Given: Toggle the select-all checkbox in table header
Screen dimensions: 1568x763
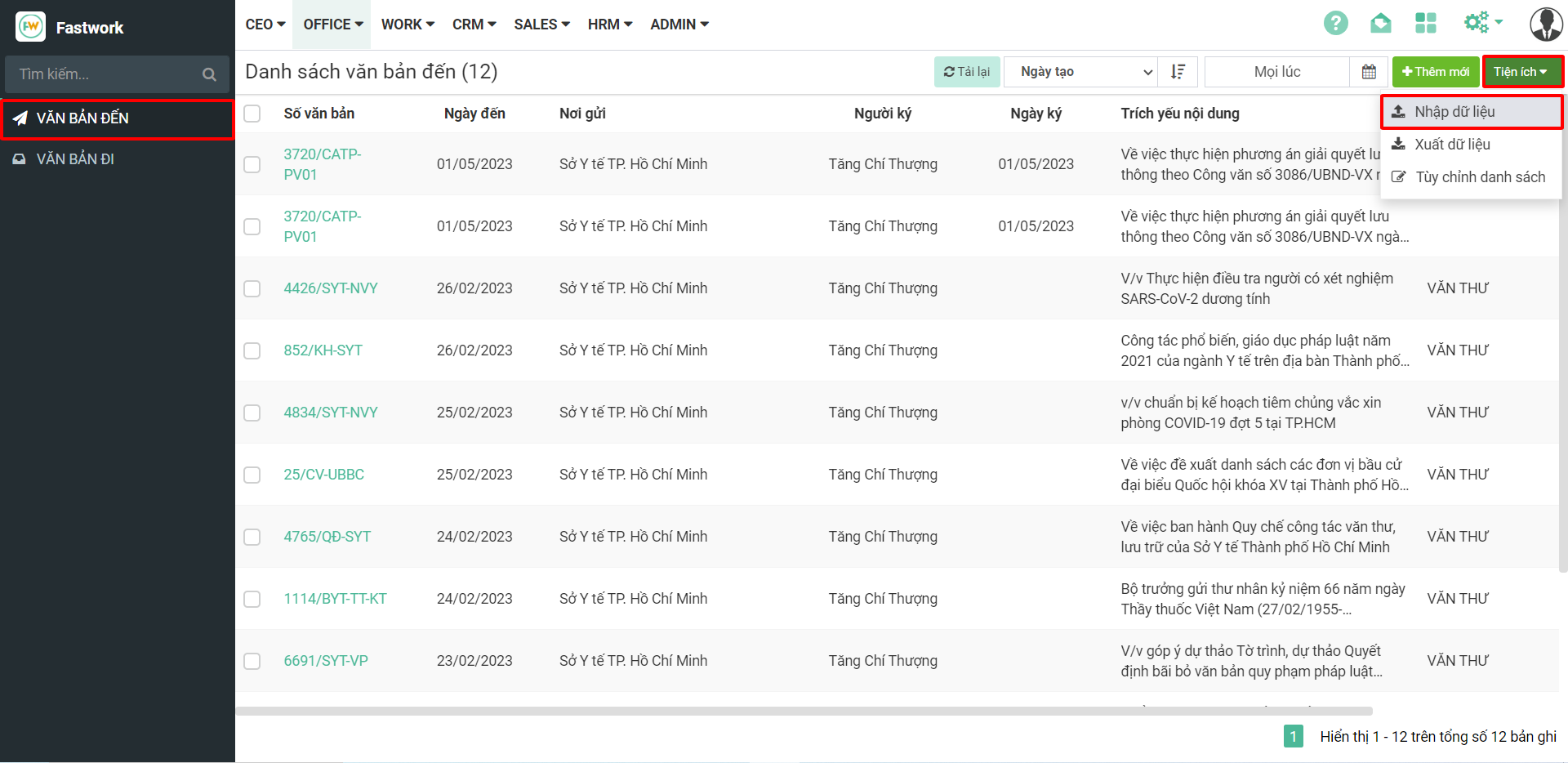Looking at the screenshot, I should click(x=252, y=114).
